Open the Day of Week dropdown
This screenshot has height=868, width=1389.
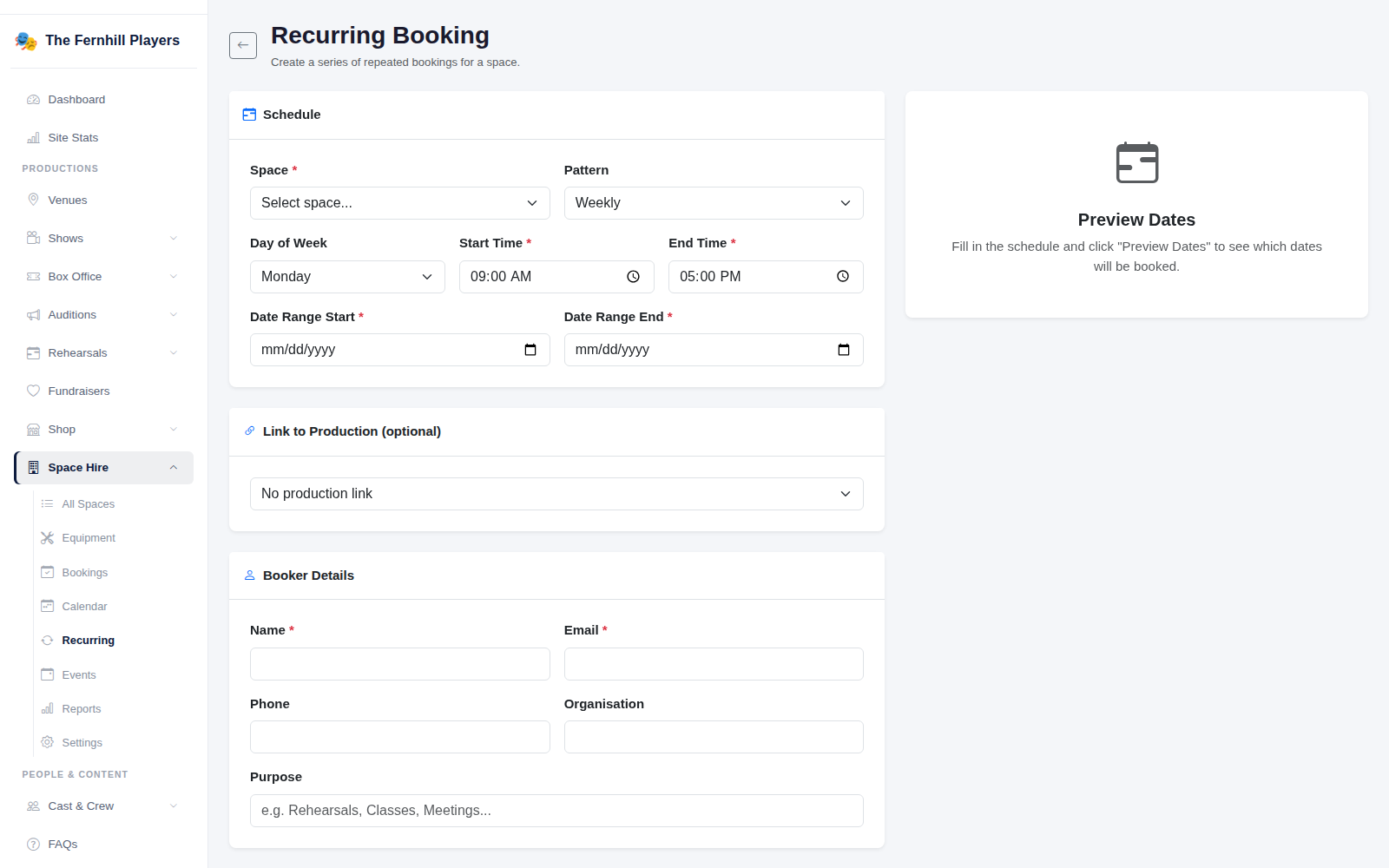tap(347, 277)
